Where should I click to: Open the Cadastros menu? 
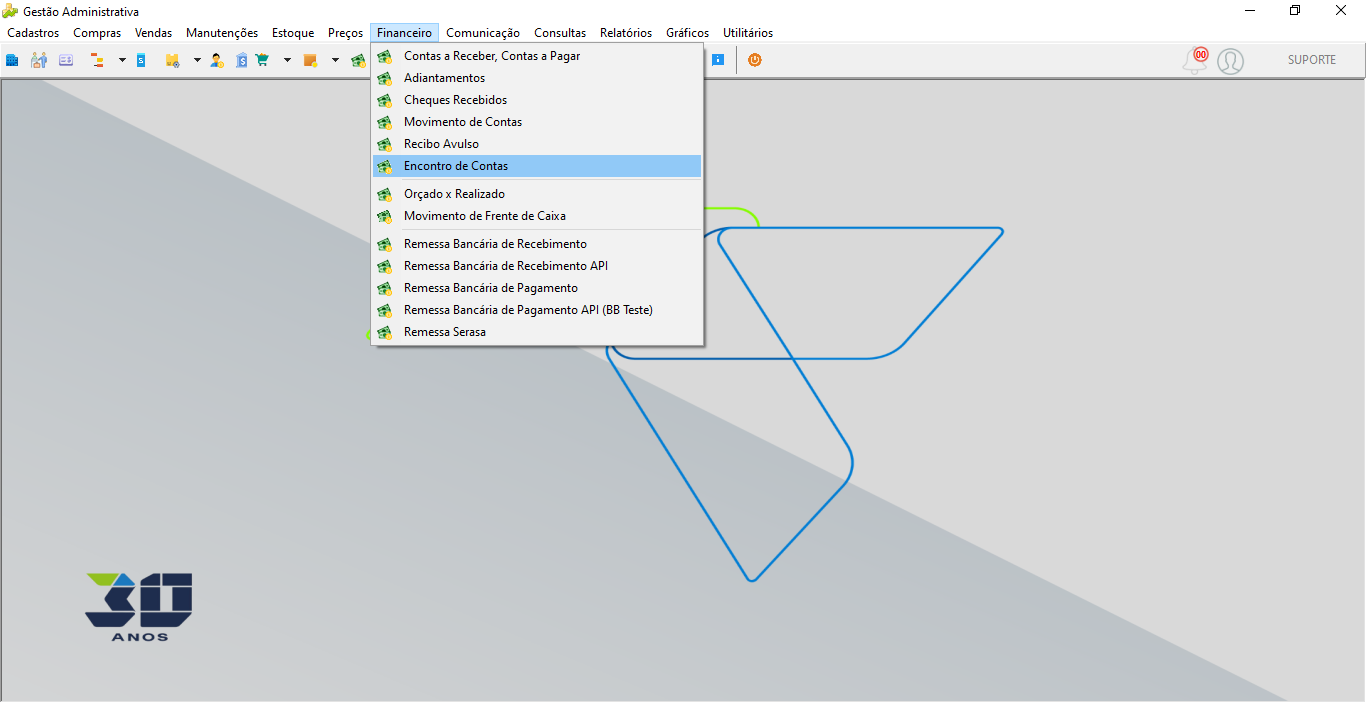pos(33,33)
